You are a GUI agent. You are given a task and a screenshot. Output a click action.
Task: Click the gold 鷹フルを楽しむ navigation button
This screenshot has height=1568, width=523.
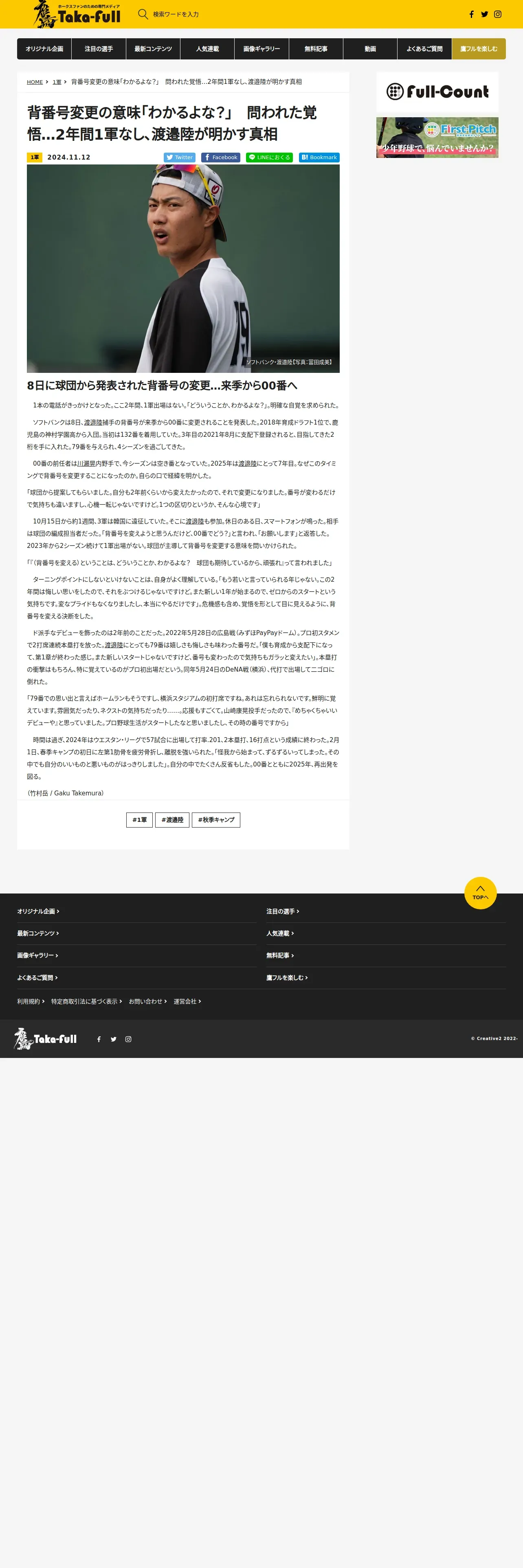point(479,49)
